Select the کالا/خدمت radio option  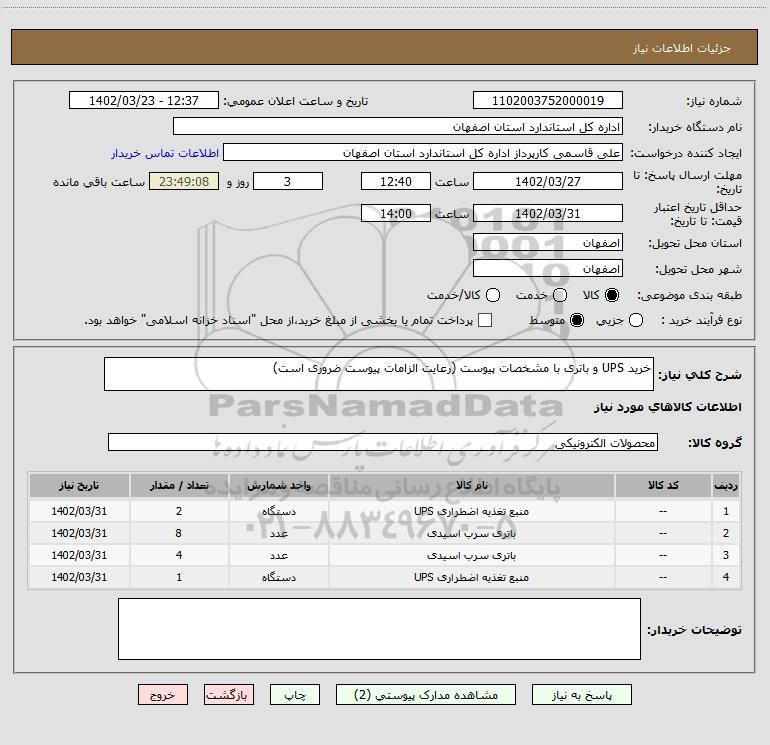(x=493, y=295)
